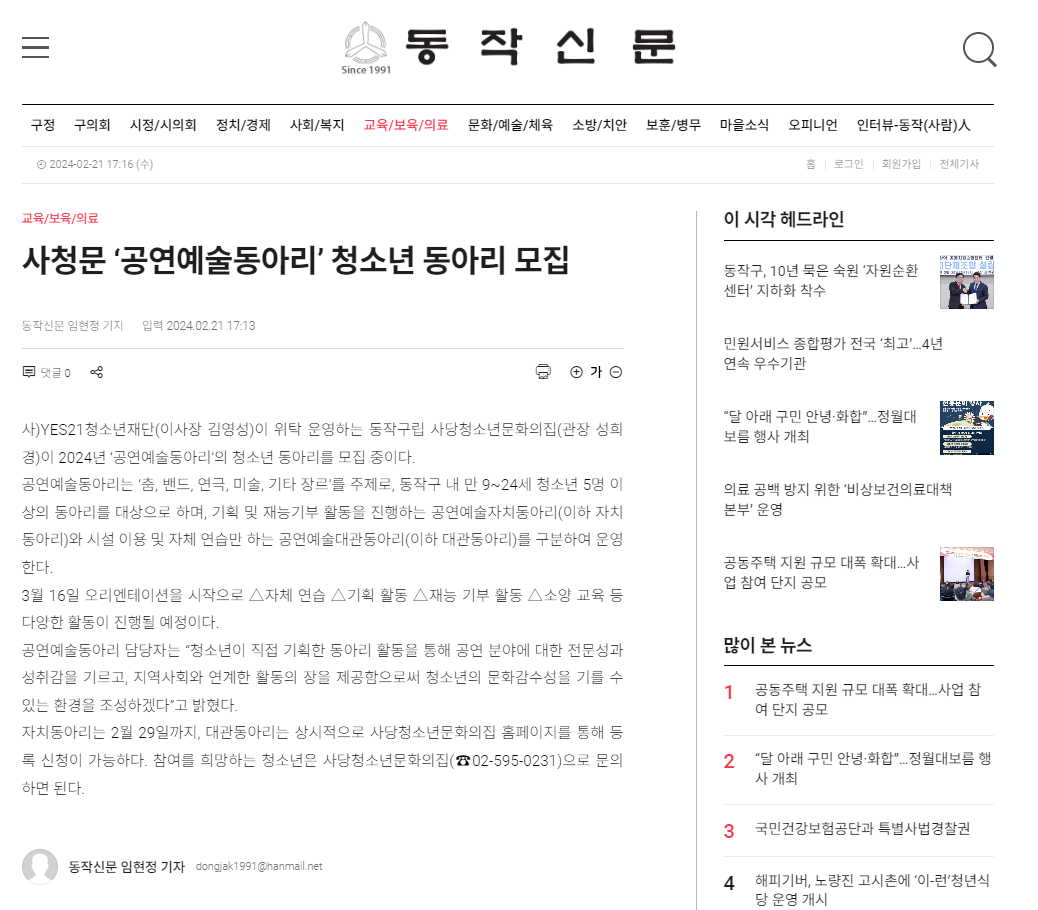The image size is (1038, 910).
Task: Click thumbnail for 정월대보름 행사 article
Action: (x=967, y=428)
